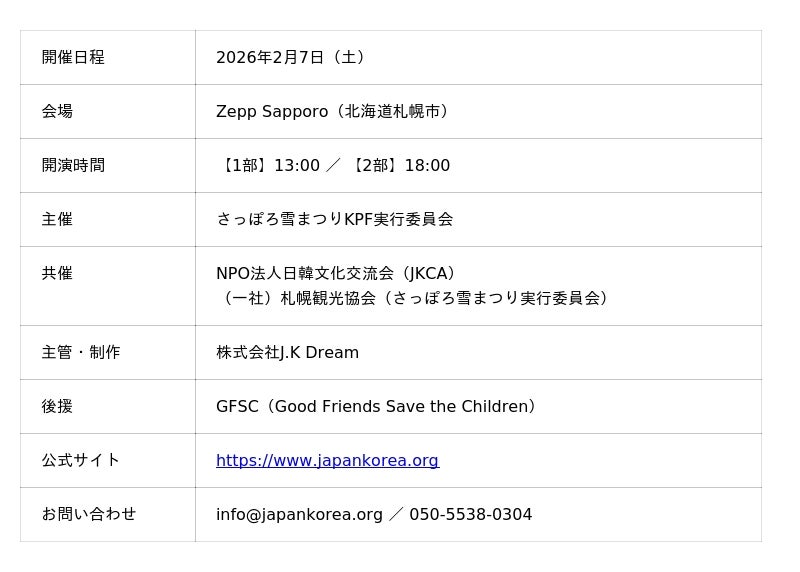
Task: Click the 株式会社J.K Dream text
Action: [x=287, y=353]
